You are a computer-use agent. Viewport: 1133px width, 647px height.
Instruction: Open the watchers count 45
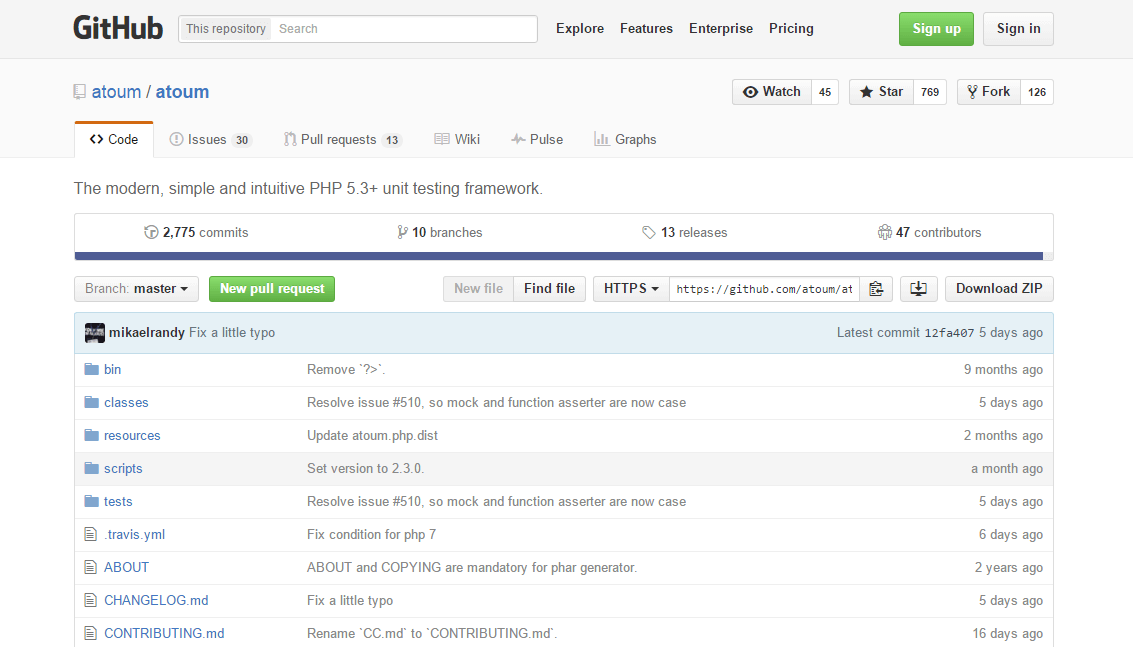pyautogui.click(x=825, y=92)
